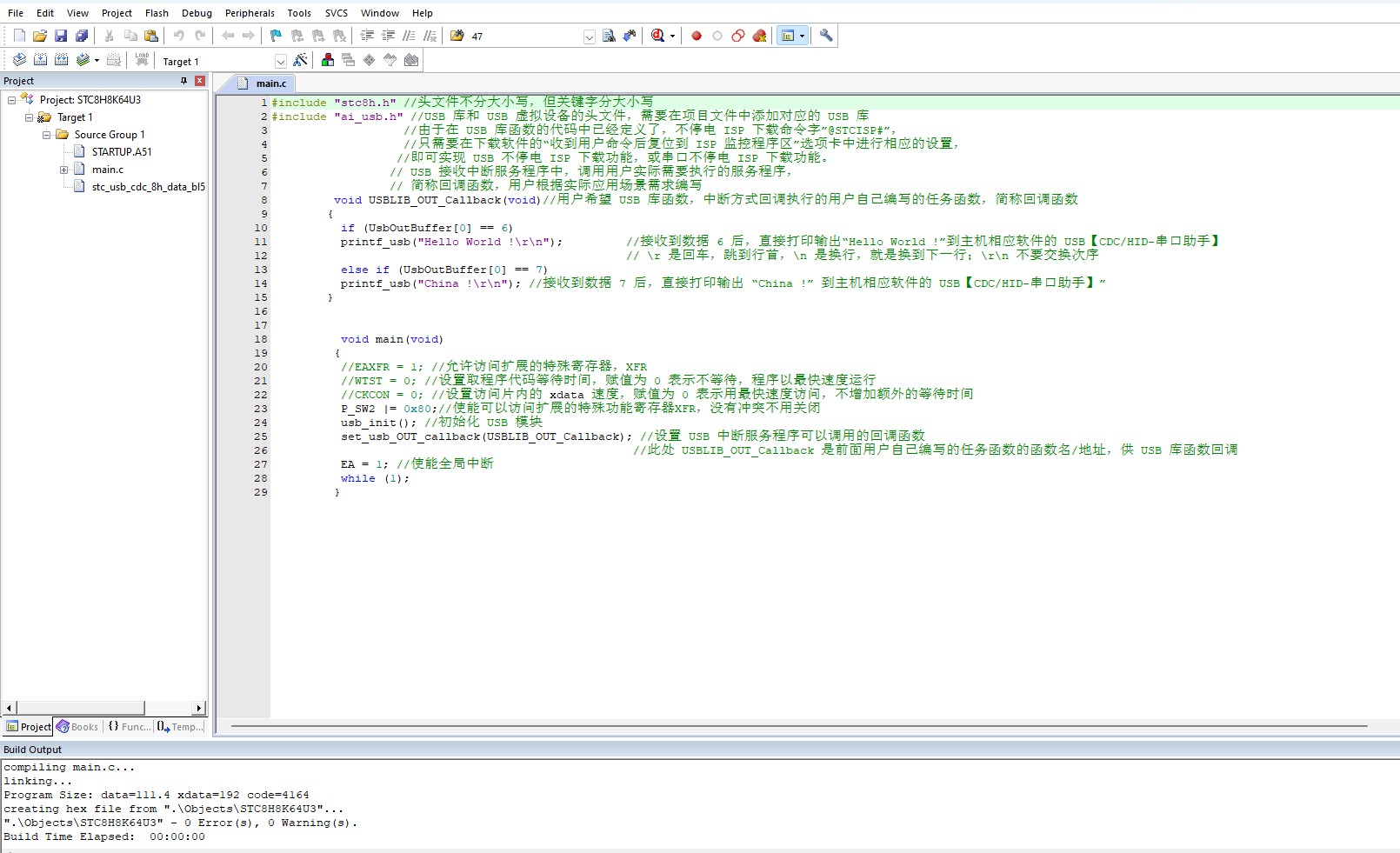Select STARTUP.A51 in the project tree

[x=122, y=152]
